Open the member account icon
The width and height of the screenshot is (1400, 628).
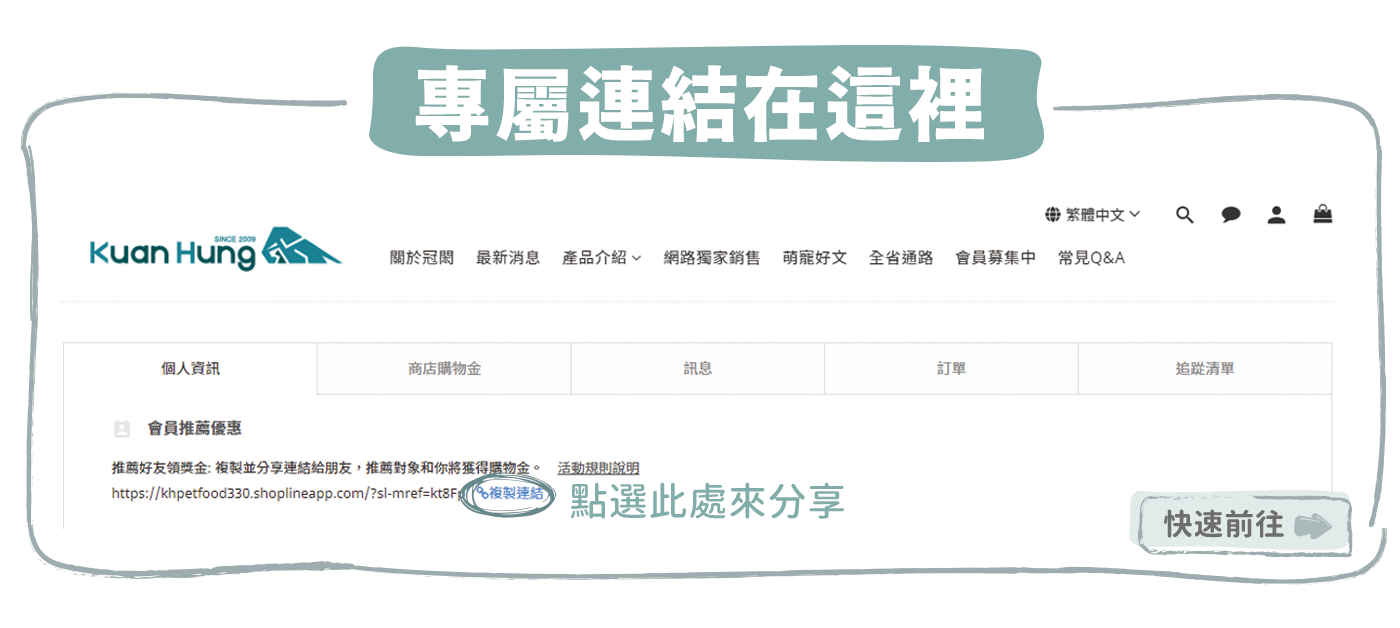tap(1276, 215)
